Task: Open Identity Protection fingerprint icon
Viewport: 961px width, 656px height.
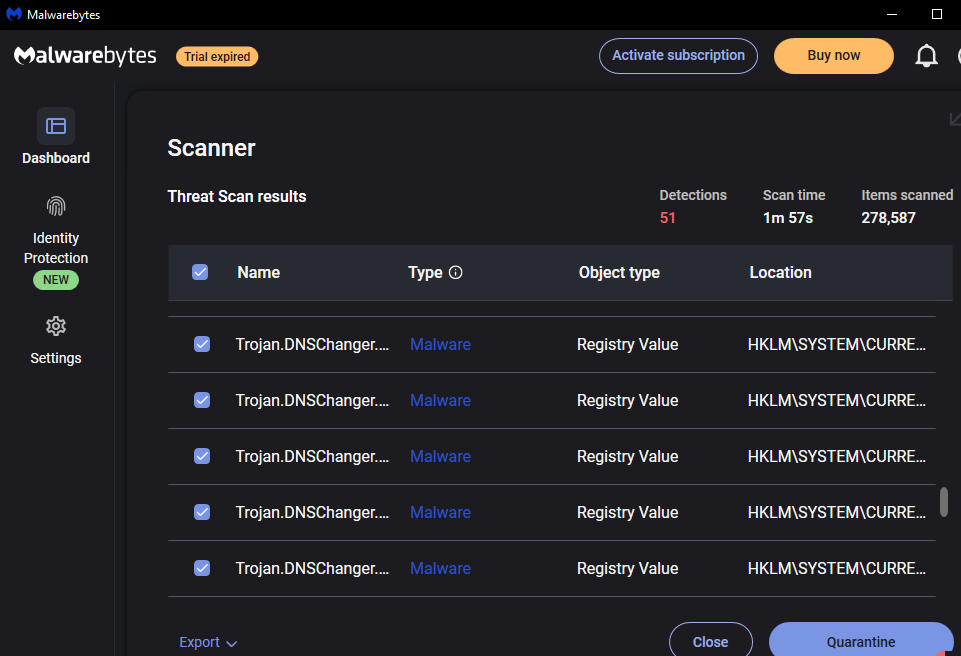Action: [56, 207]
